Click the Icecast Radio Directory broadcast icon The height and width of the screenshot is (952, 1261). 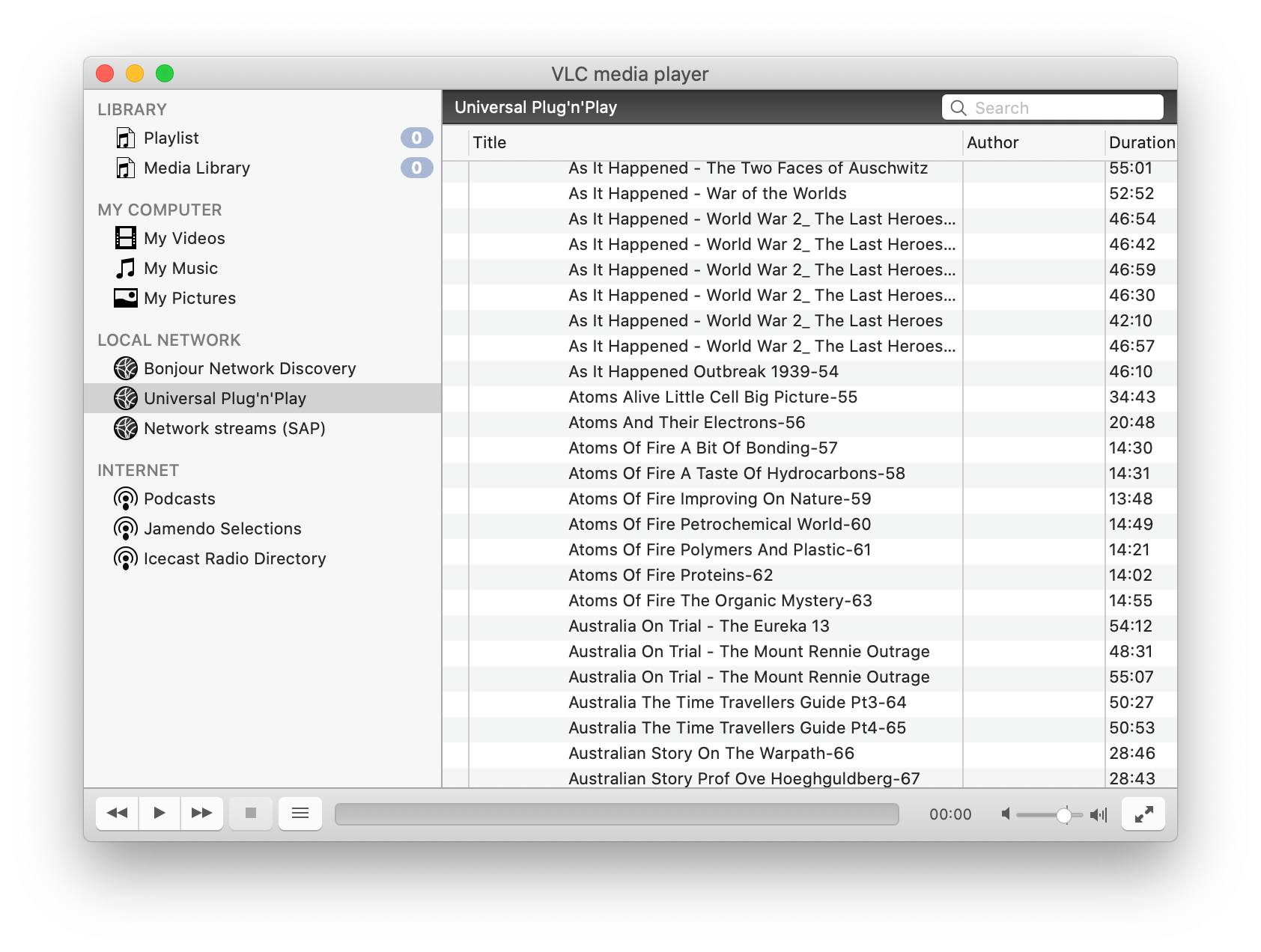125,558
